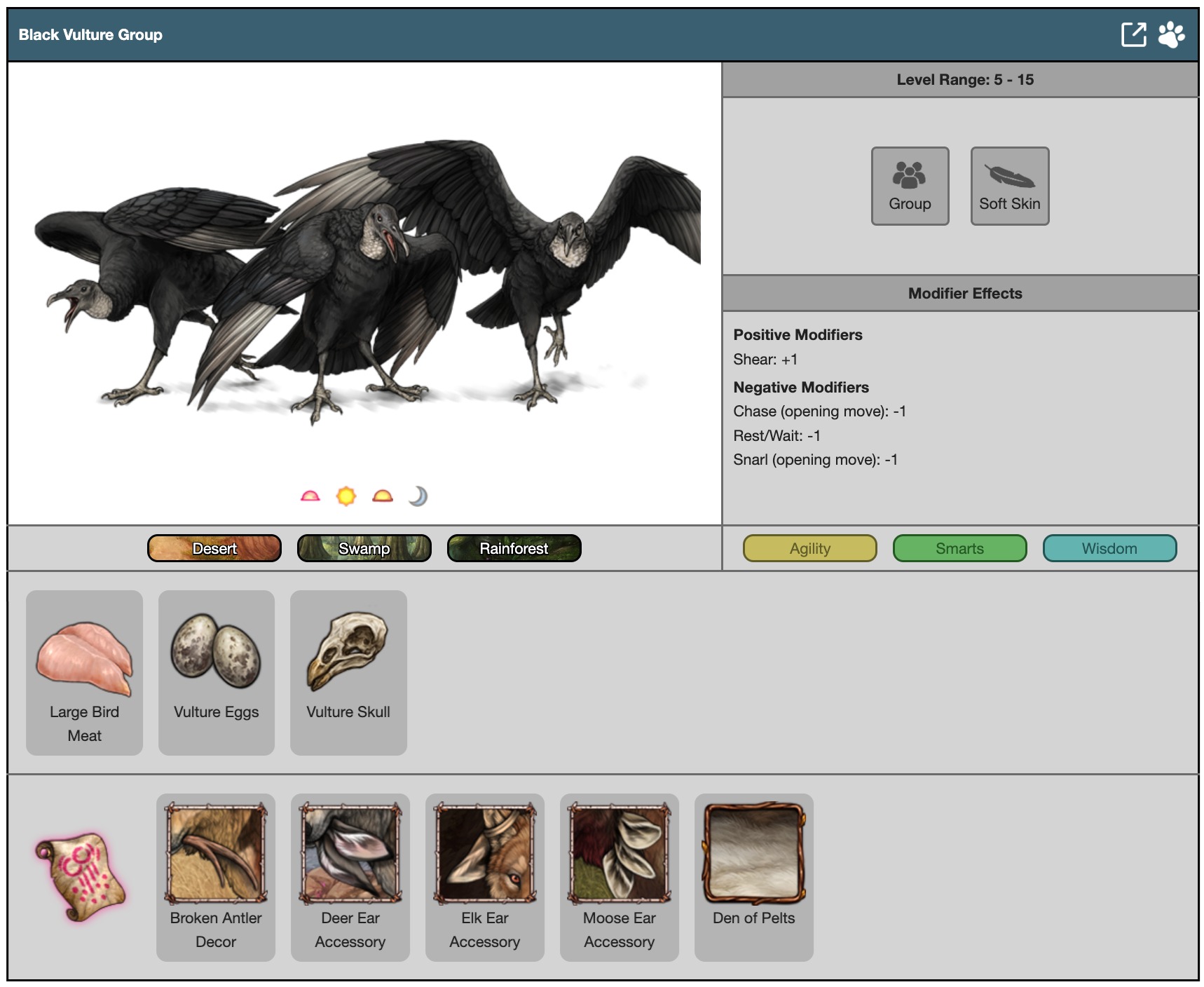The image size is (1204, 987).
Task: View the Deer Ear Accessory thumbnail
Action: coord(350,853)
